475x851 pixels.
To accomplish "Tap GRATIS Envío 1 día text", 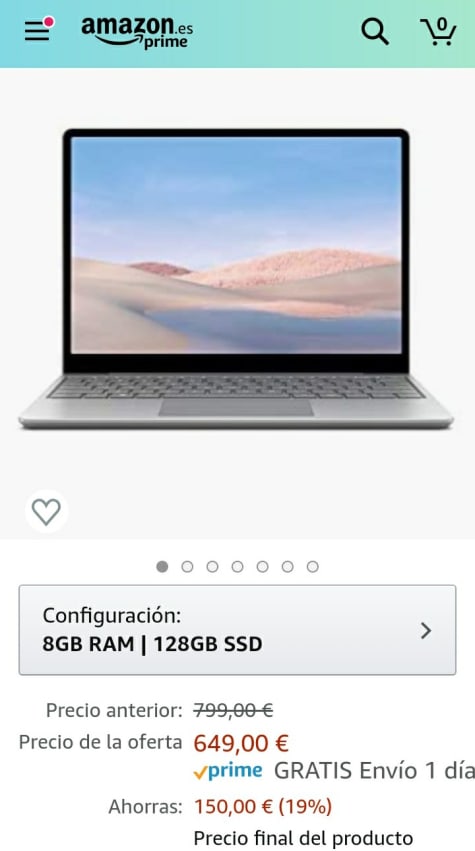I will (374, 771).
